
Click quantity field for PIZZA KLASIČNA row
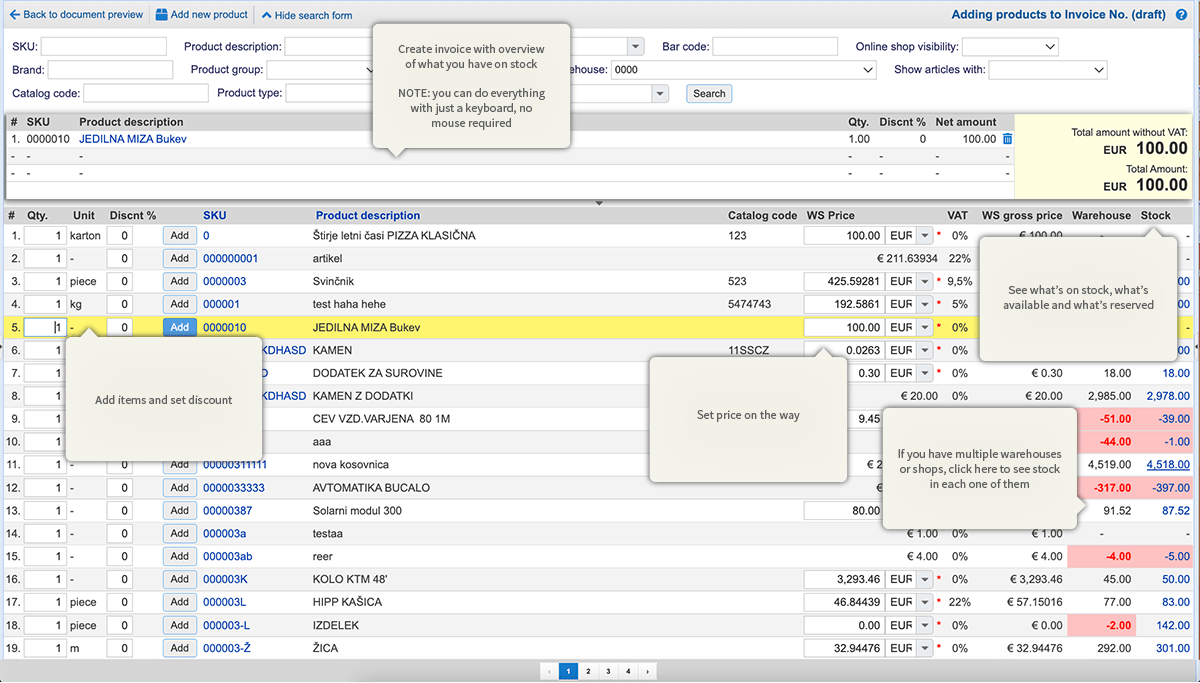[x=45, y=235]
